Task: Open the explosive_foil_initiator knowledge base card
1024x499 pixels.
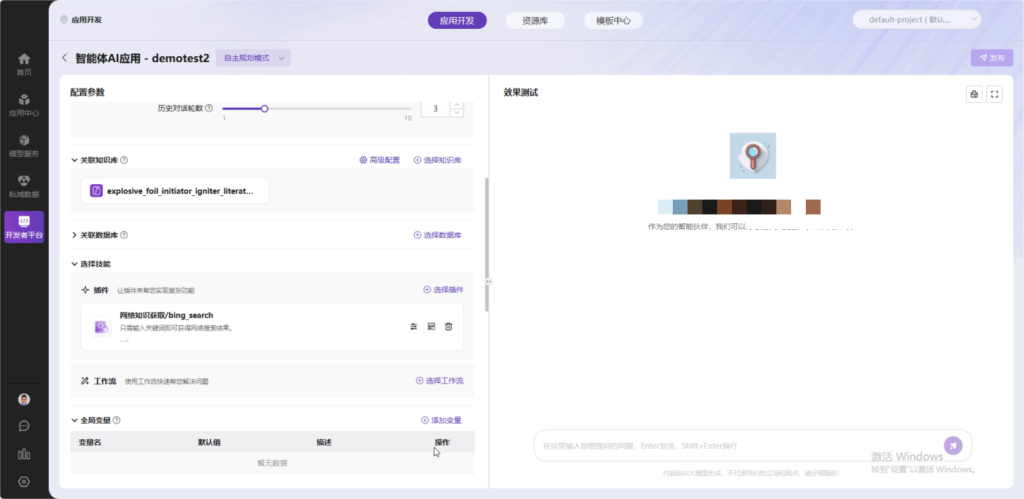Action: click(175, 191)
